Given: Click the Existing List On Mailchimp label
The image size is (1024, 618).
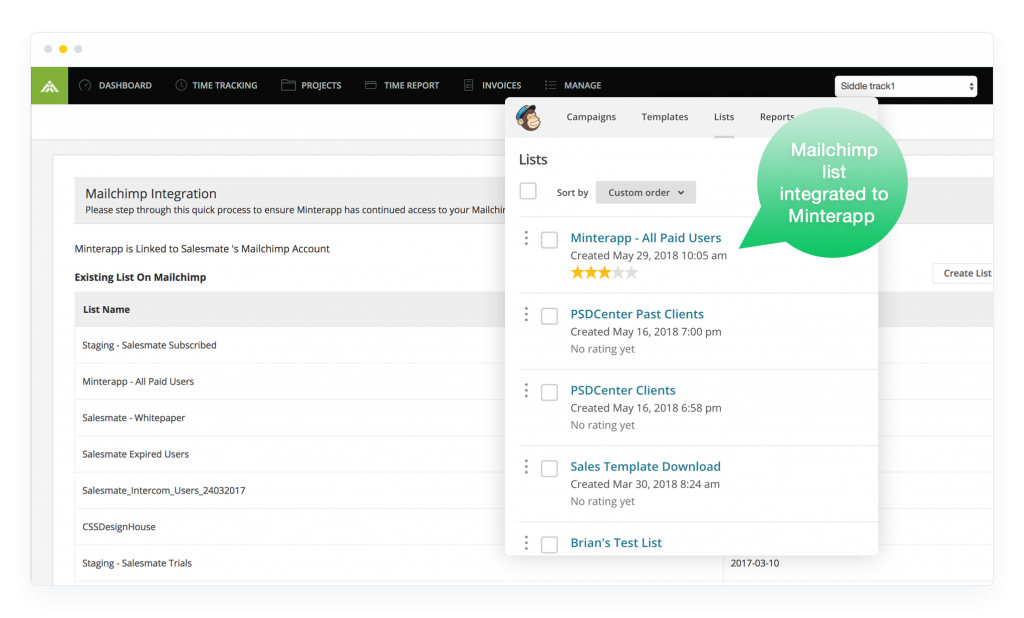Looking at the screenshot, I should point(140,277).
